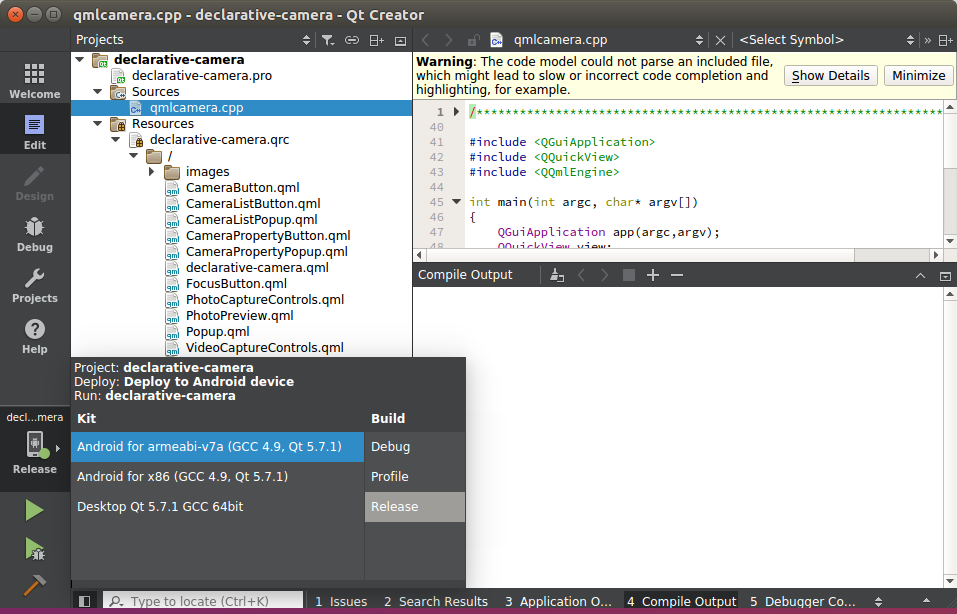Click the filter tree icon in Projects panel
The width and height of the screenshot is (957, 614).
328,40
